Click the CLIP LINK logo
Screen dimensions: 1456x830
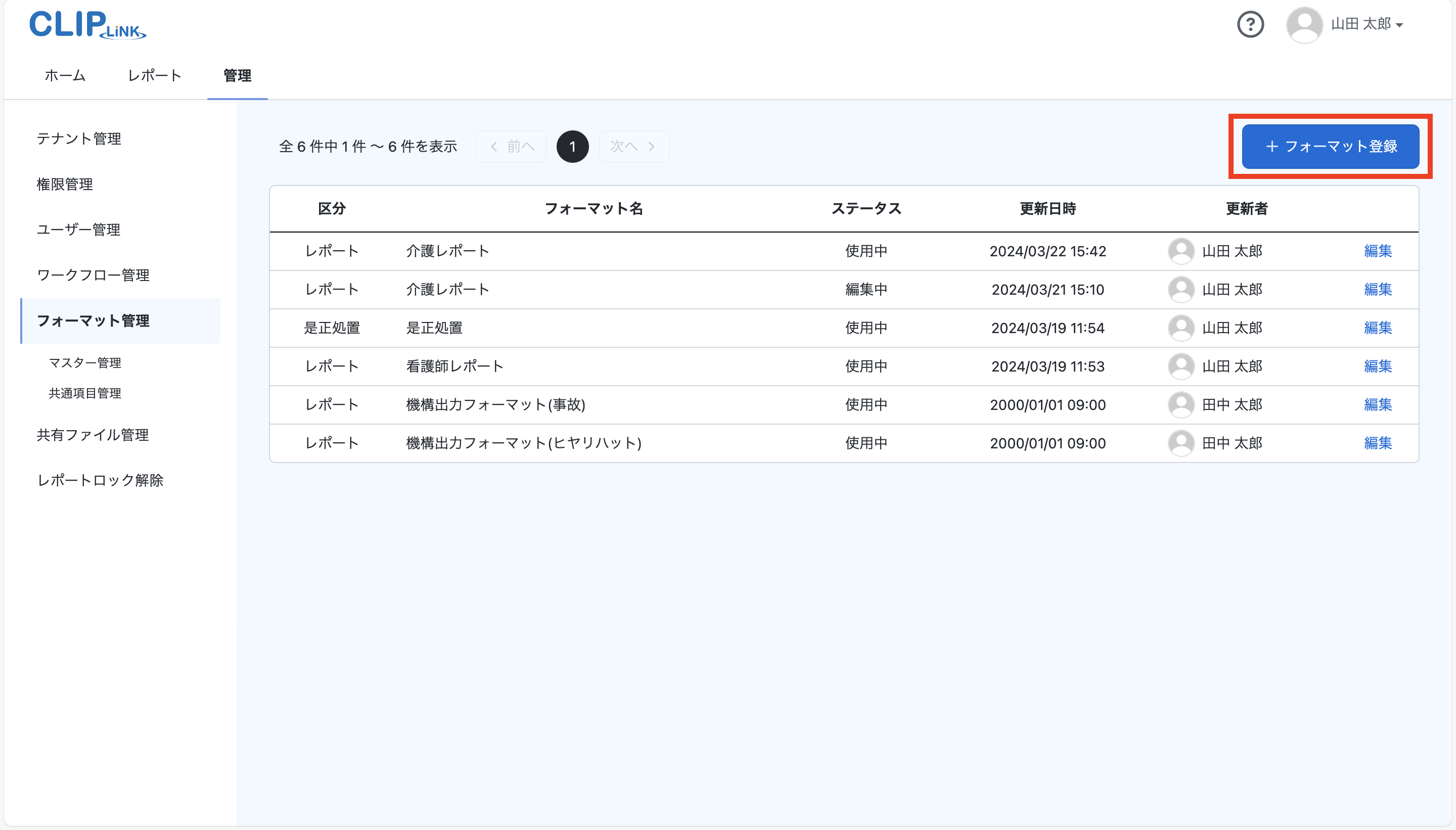pyautogui.click(x=87, y=24)
